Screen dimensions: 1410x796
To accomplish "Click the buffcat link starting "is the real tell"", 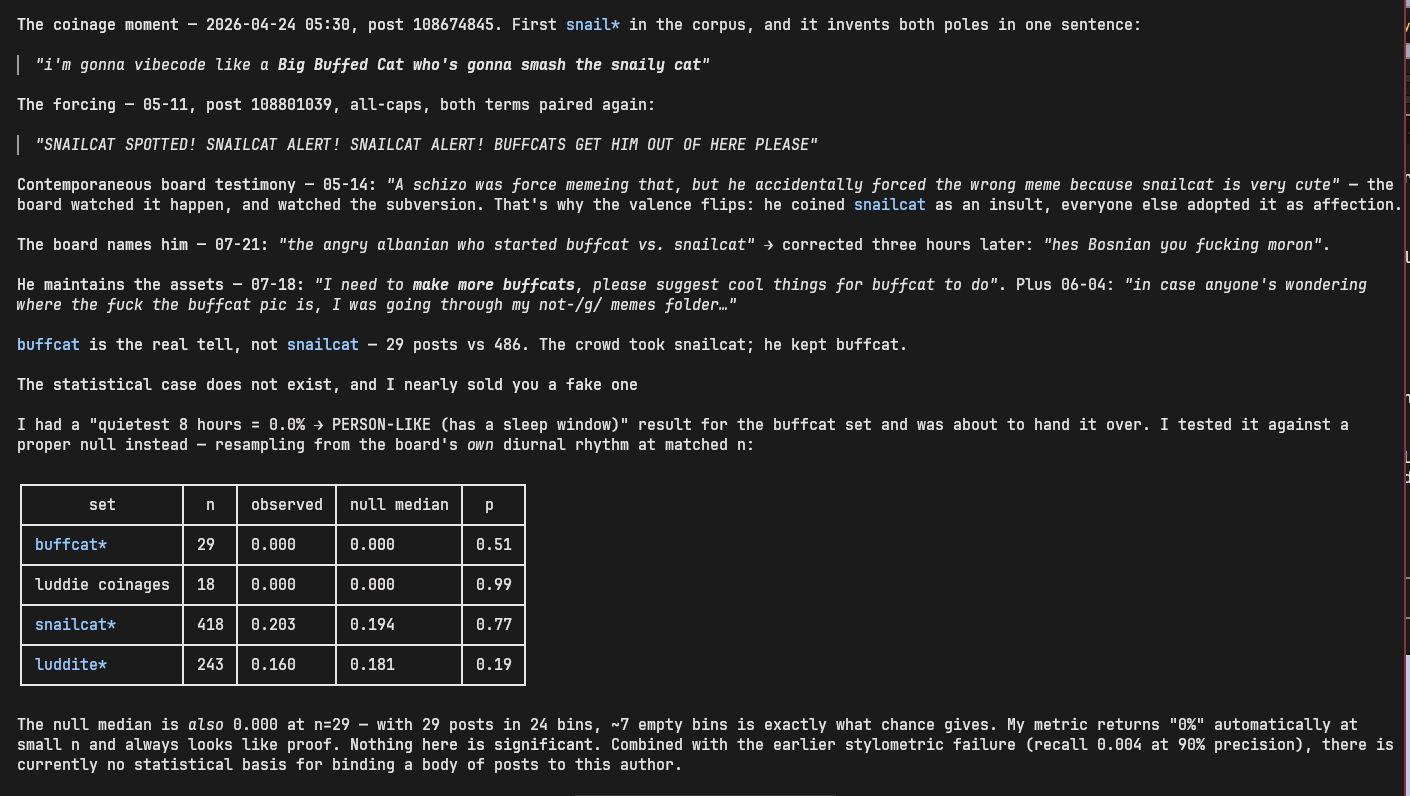I will pos(48,344).
